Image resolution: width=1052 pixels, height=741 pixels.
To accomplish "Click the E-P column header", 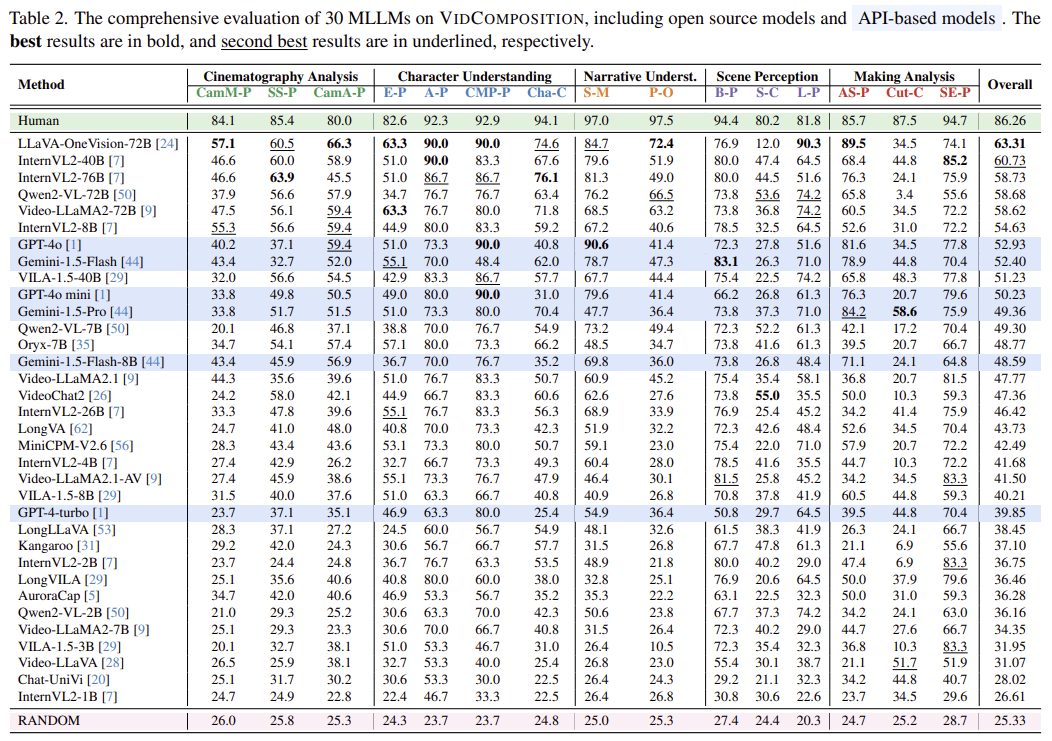I will 394,93.
